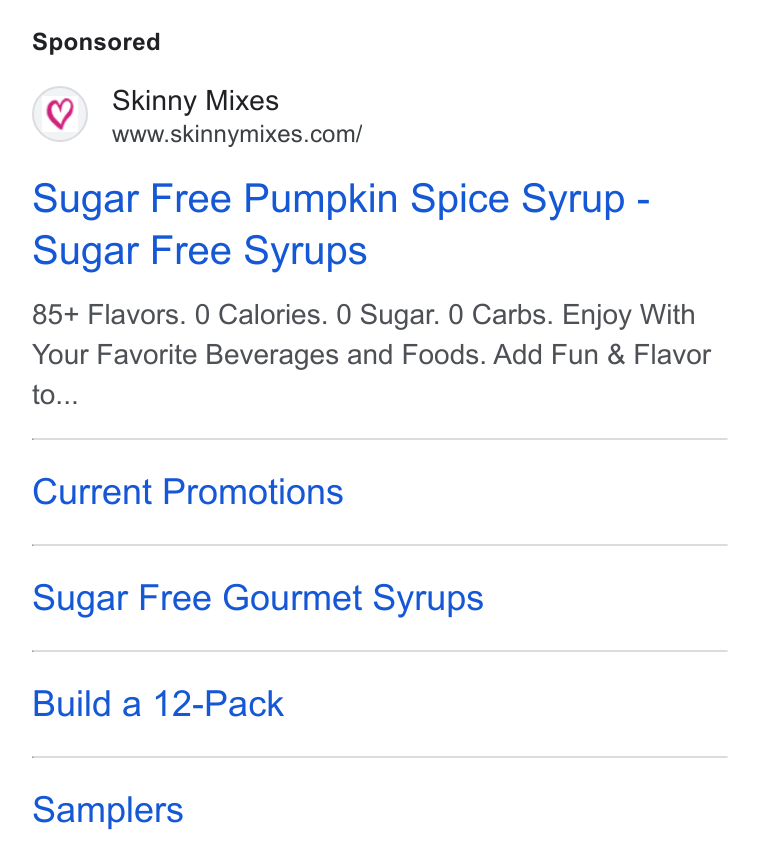Click the words Pumpkin Spice in headline
Screen dimensions: 760x862
376,200
